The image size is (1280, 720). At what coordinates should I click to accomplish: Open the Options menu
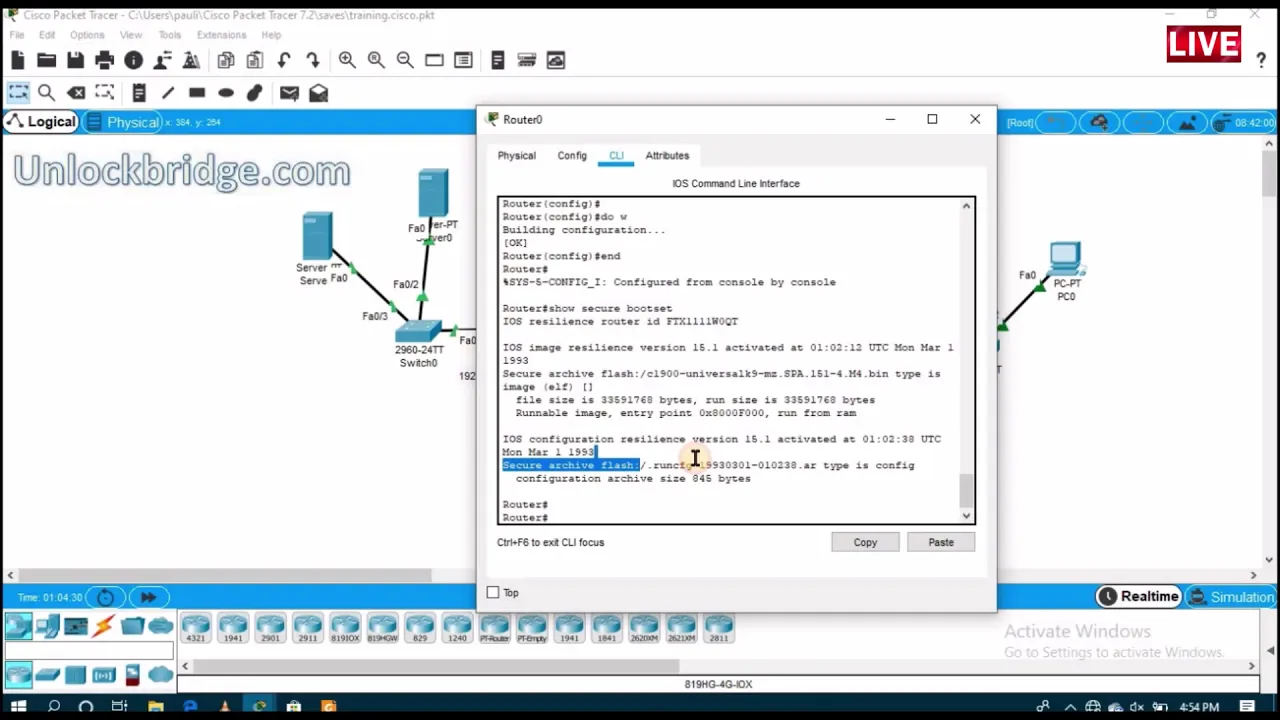[87, 35]
